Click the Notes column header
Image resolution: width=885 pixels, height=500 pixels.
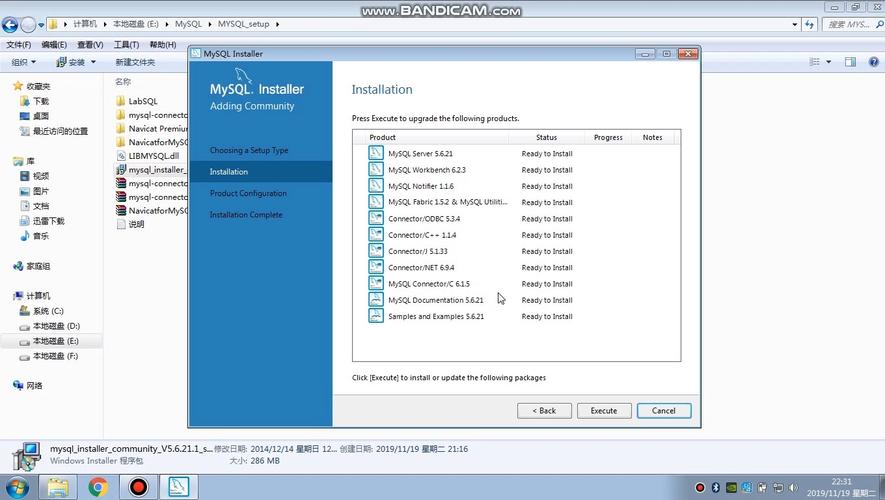tap(652, 137)
